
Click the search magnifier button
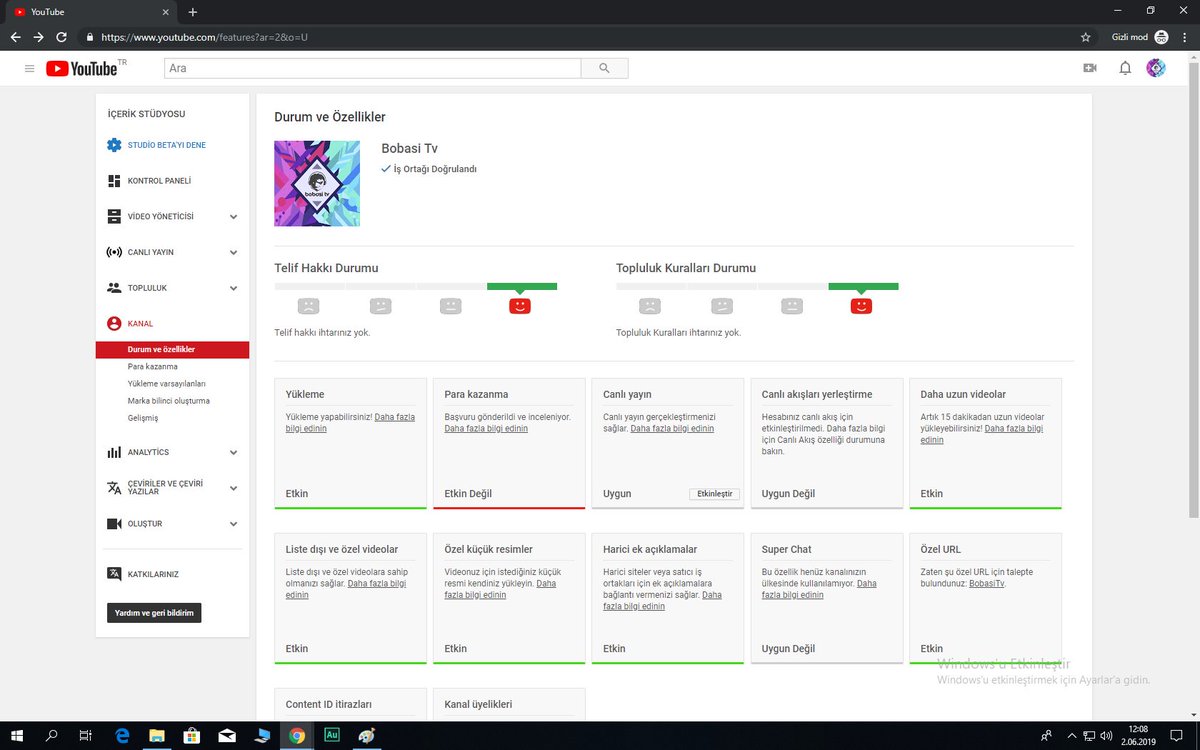pyautogui.click(x=604, y=68)
